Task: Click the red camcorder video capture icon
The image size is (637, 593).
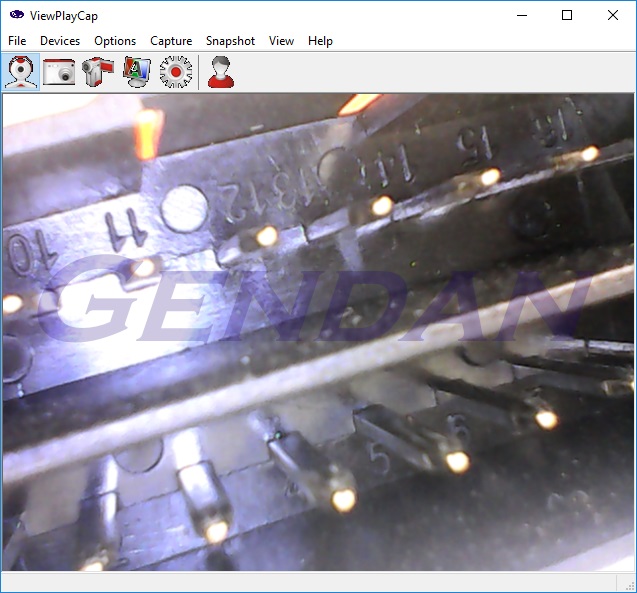Action: (x=98, y=72)
